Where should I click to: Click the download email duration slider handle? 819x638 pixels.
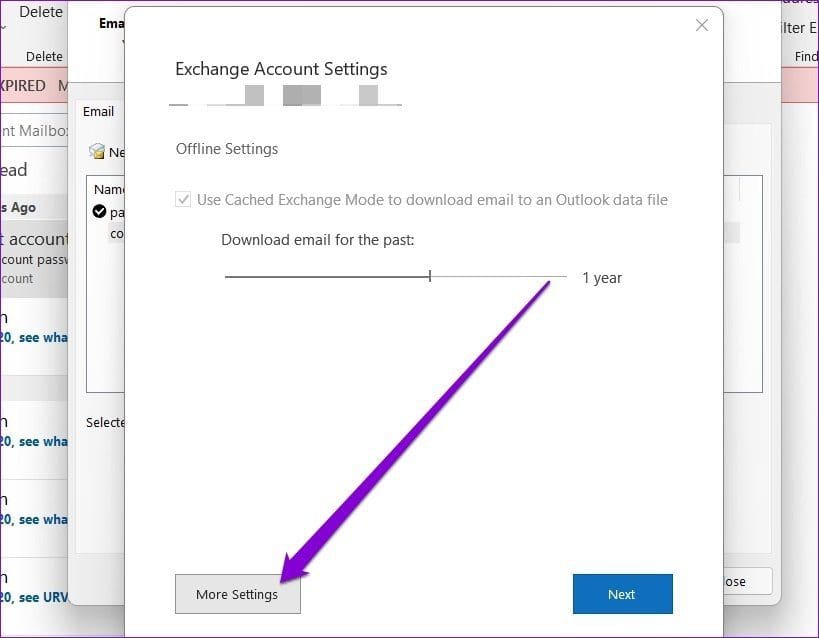pos(429,276)
